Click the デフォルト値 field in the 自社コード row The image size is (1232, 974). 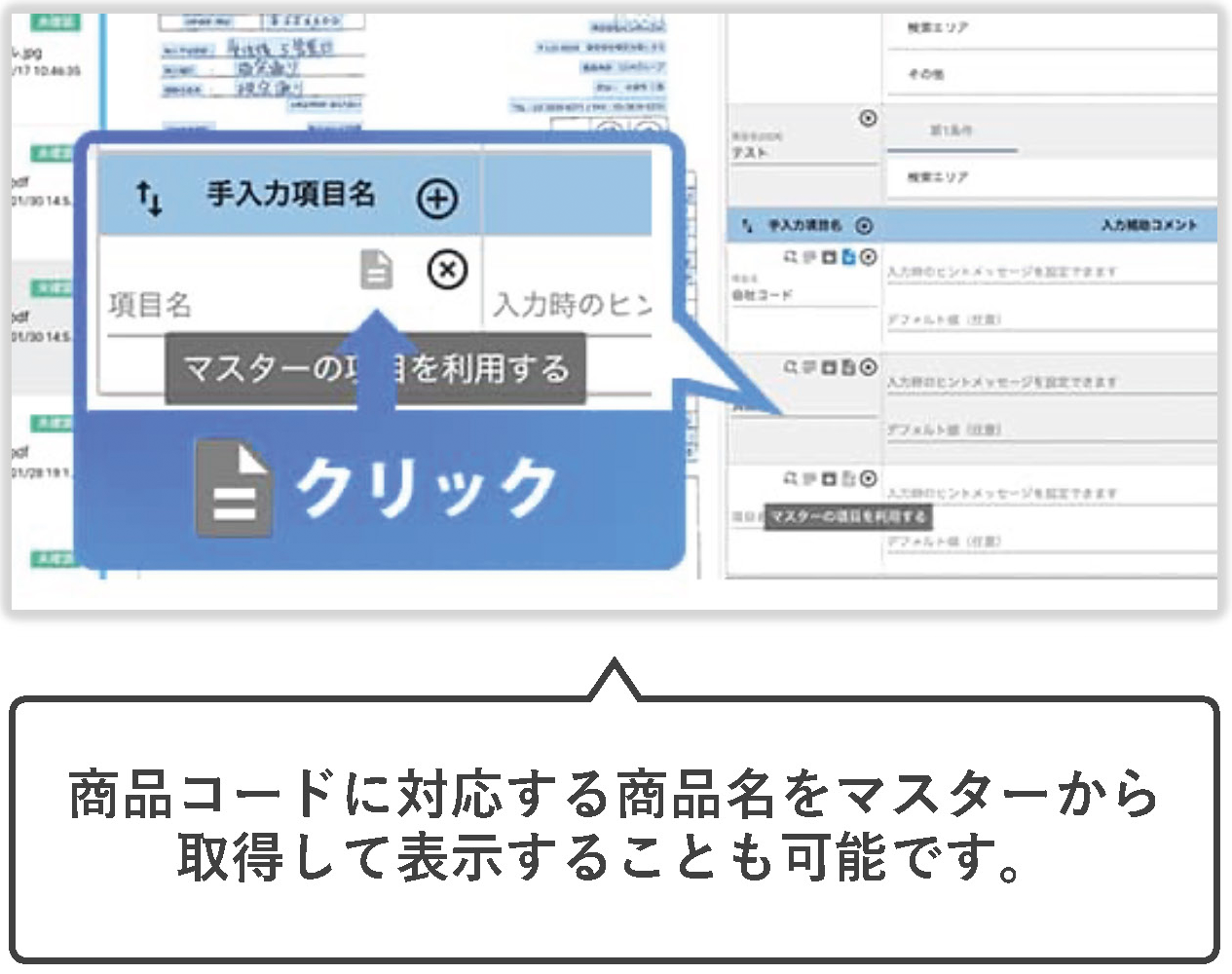(1052, 318)
